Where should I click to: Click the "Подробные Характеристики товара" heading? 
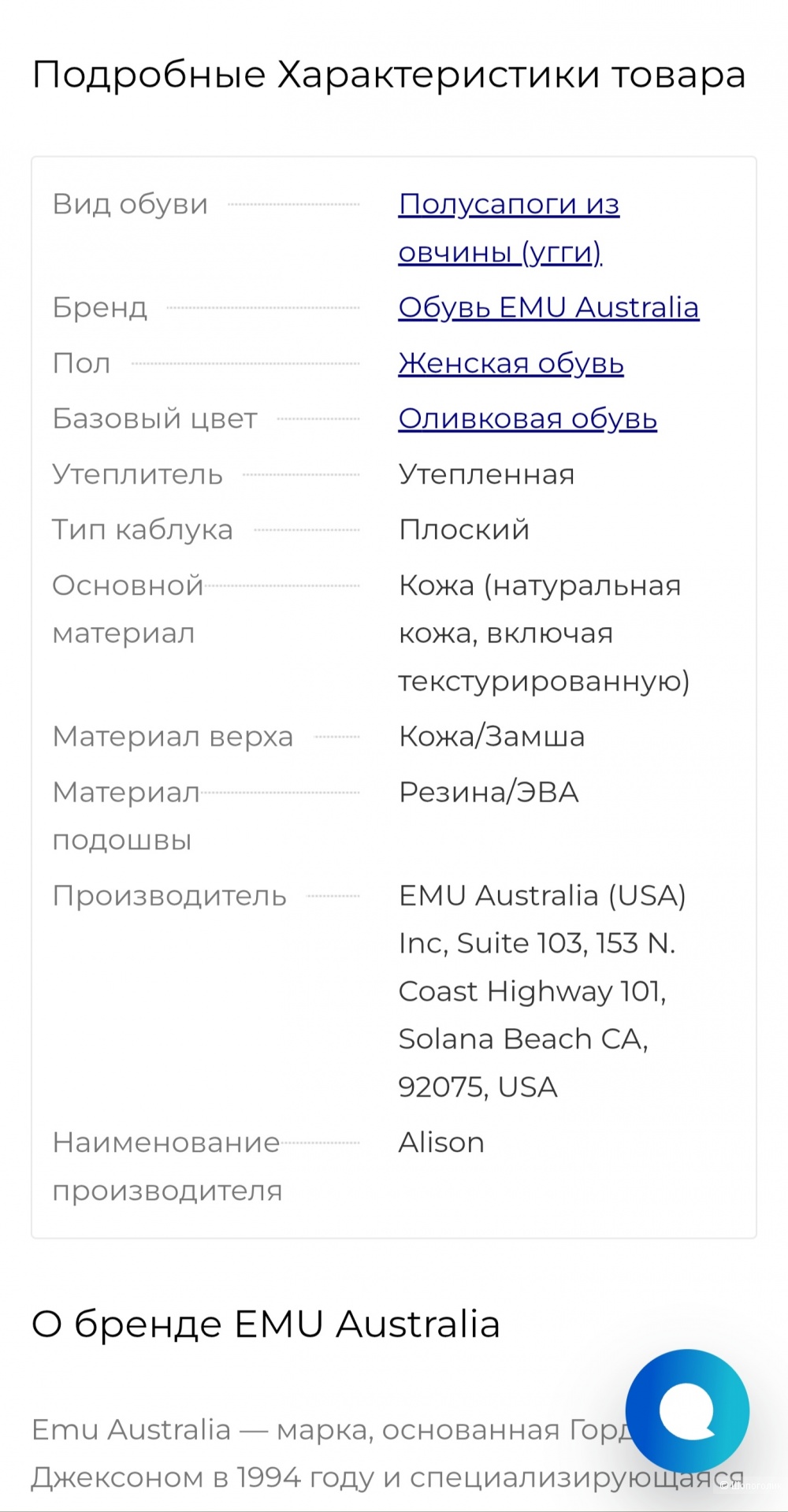pos(388,75)
